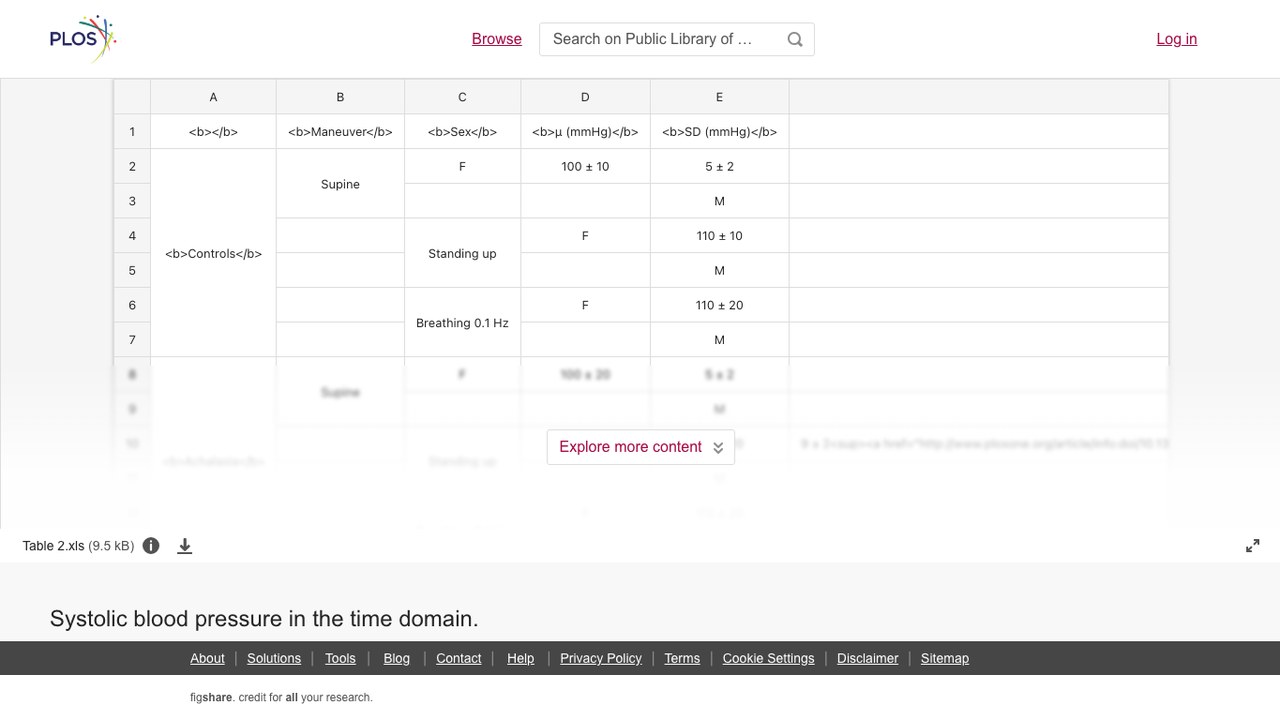Image resolution: width=1280 pixels, height=720 pixels.
Task: Click the 'Table 2.xls' file name
Action: pyautogui.click(x=53, y=546)
